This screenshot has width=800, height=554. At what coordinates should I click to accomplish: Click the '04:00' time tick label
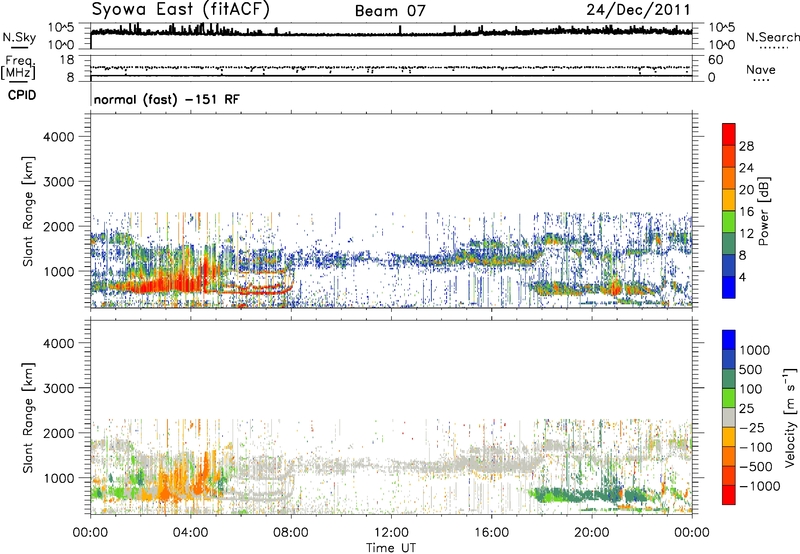coord(190,533)
